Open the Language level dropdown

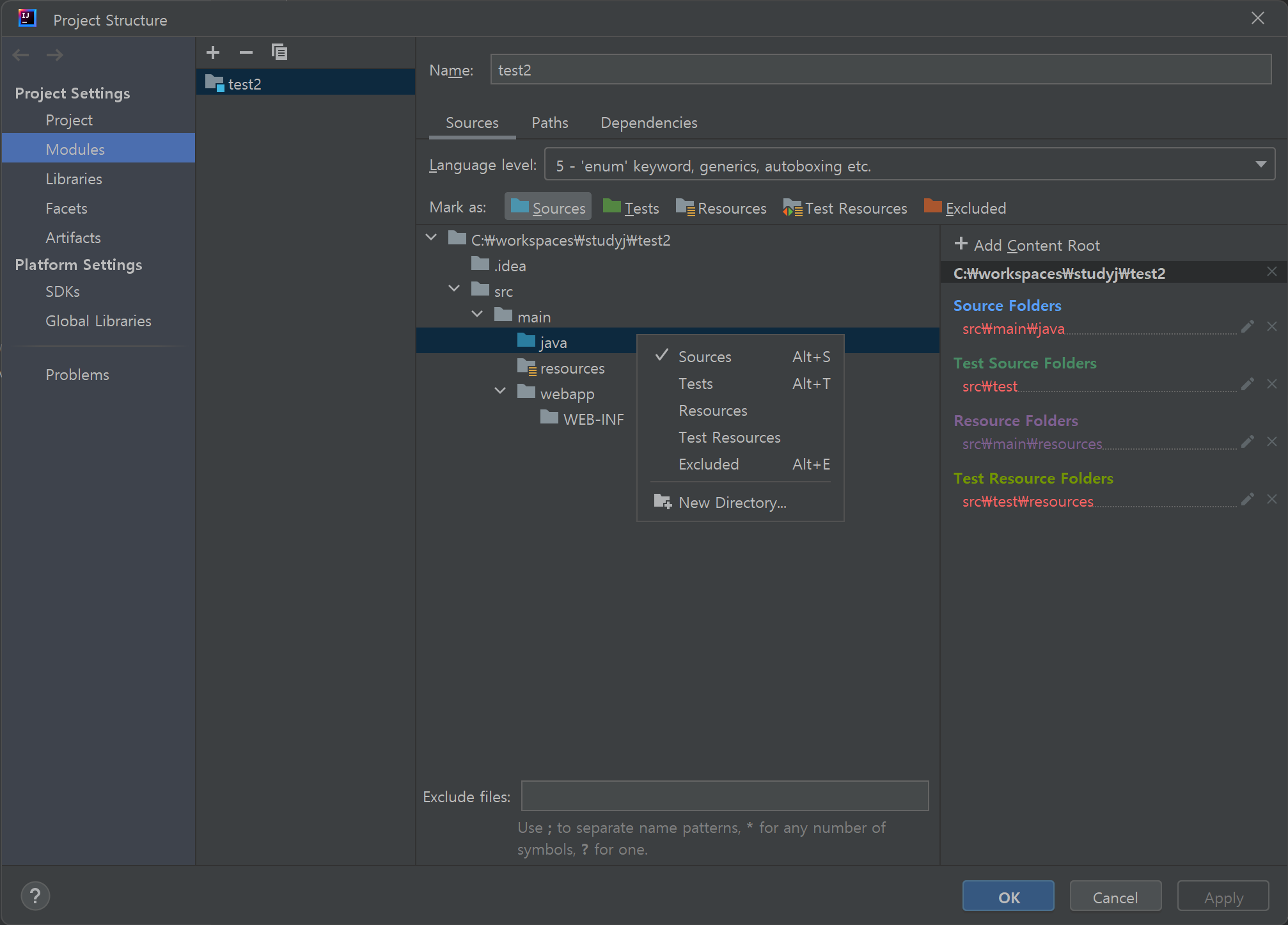(909, 165)
